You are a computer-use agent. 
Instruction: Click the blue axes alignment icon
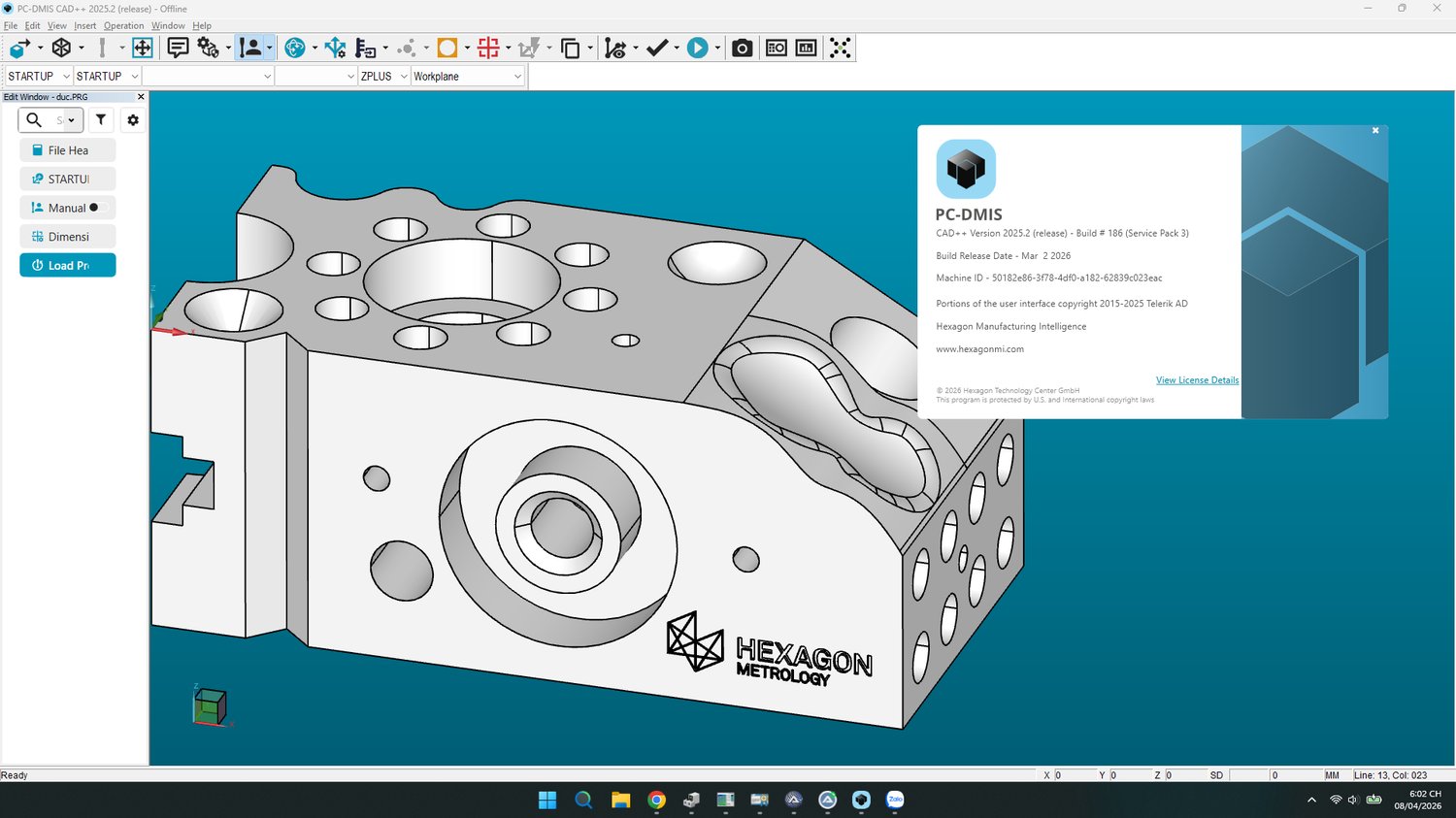[x=336, y=48]
